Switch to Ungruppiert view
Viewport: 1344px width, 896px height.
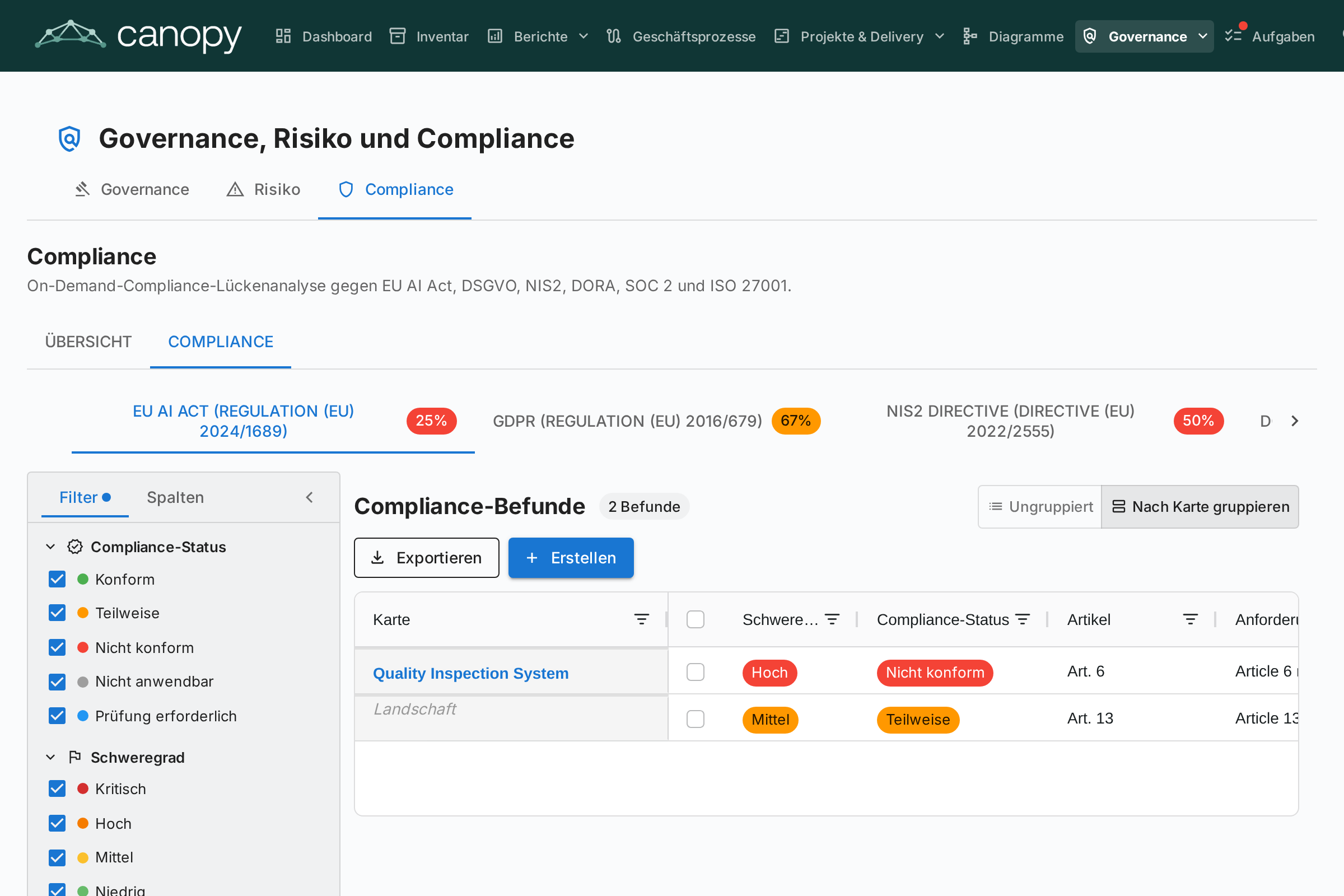(x=1040, y=507)
